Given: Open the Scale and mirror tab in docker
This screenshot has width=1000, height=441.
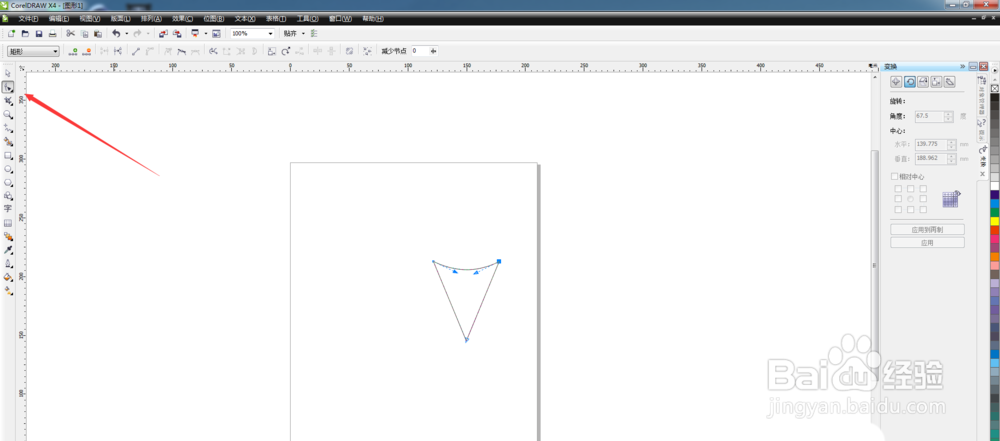Looking at the screenshot, I should click(923, 82).
